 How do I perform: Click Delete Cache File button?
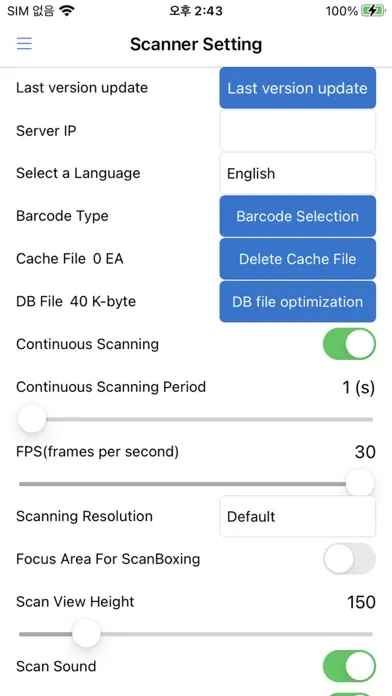coord(297,259)
